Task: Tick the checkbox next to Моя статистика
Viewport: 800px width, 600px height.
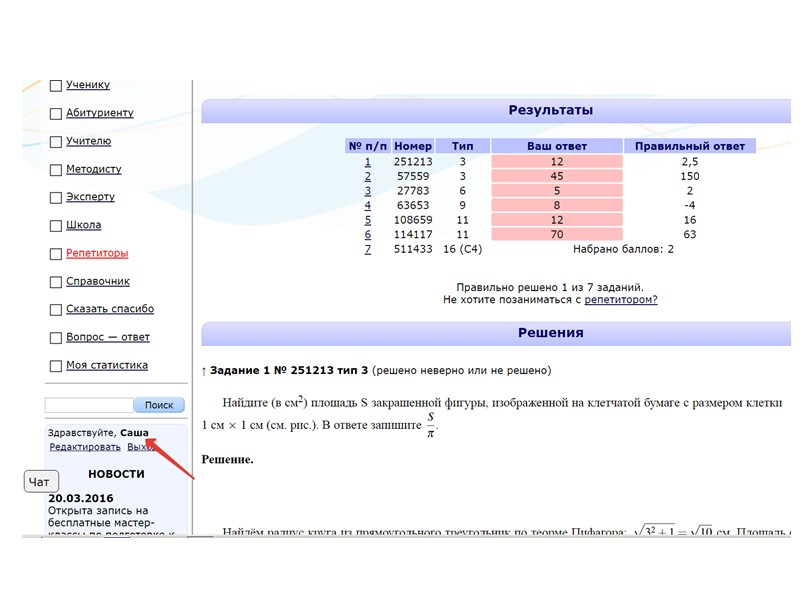Action: click(x=56, y=366)
